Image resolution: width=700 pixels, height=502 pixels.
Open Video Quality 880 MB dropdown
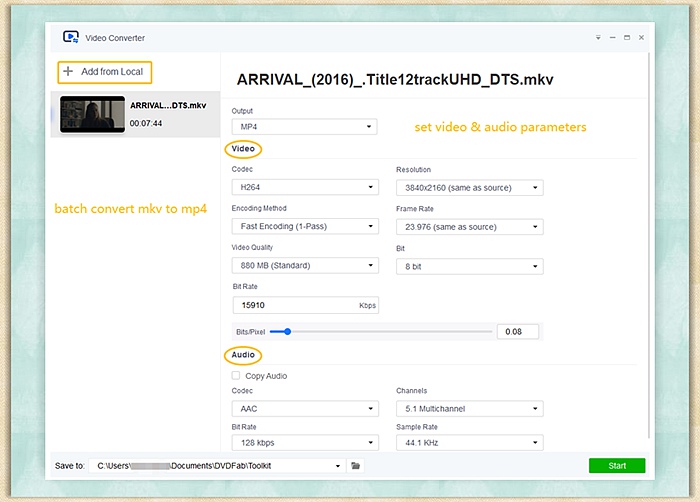(305, 265)
